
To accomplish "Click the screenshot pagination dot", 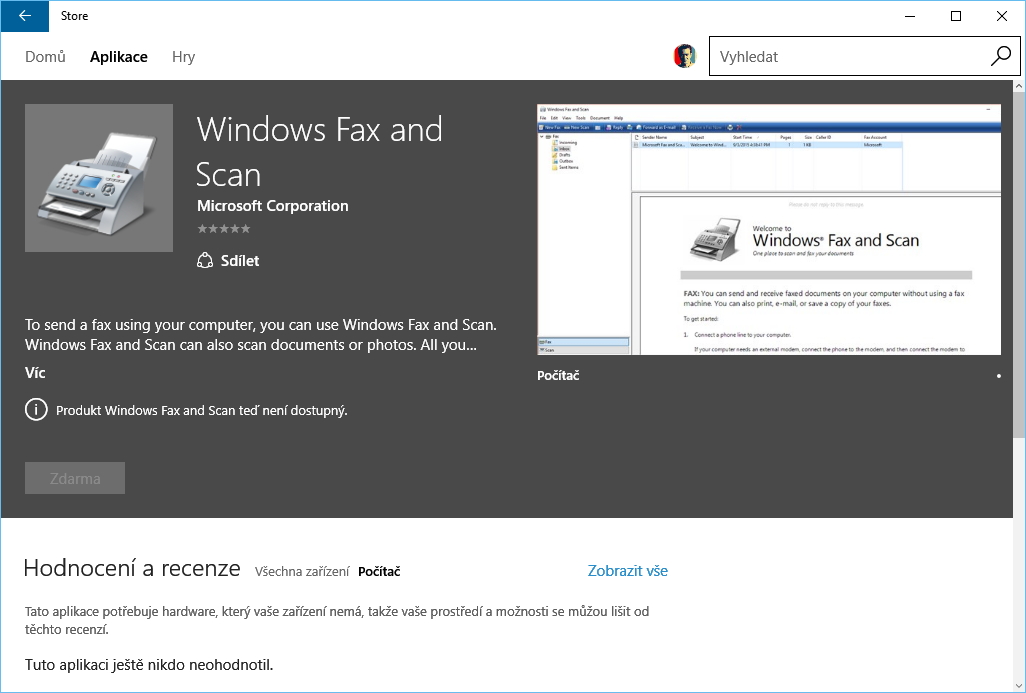I will pos(999,376).
